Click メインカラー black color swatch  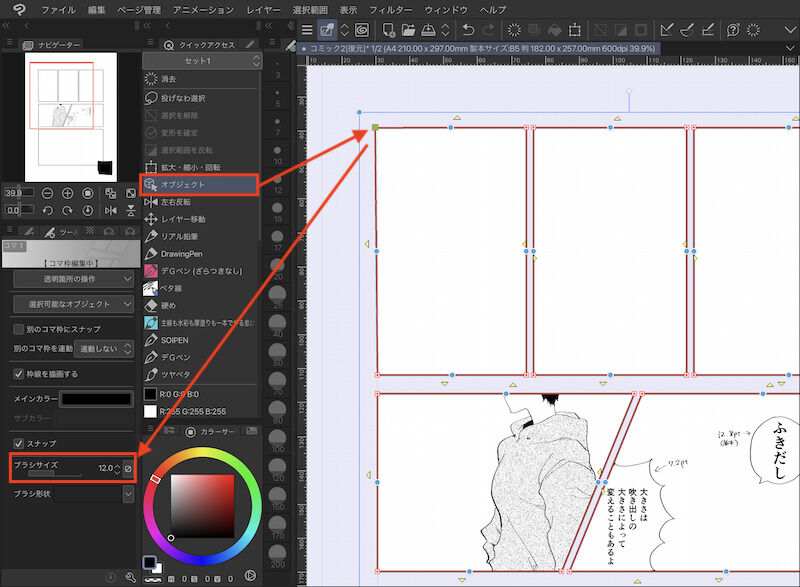(96, 399)
